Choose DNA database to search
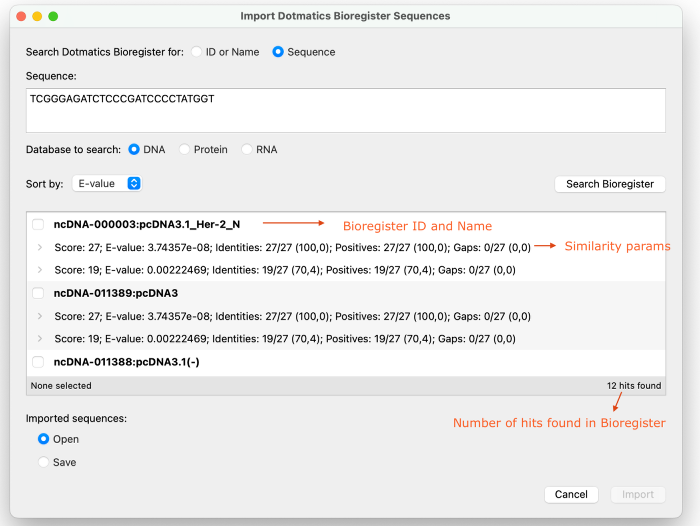 tap(133, 149)
